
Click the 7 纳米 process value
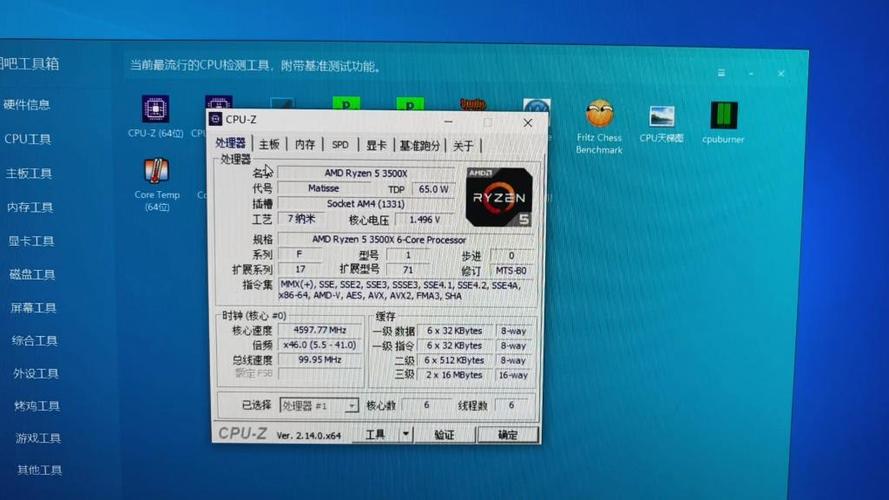(302, 219)
